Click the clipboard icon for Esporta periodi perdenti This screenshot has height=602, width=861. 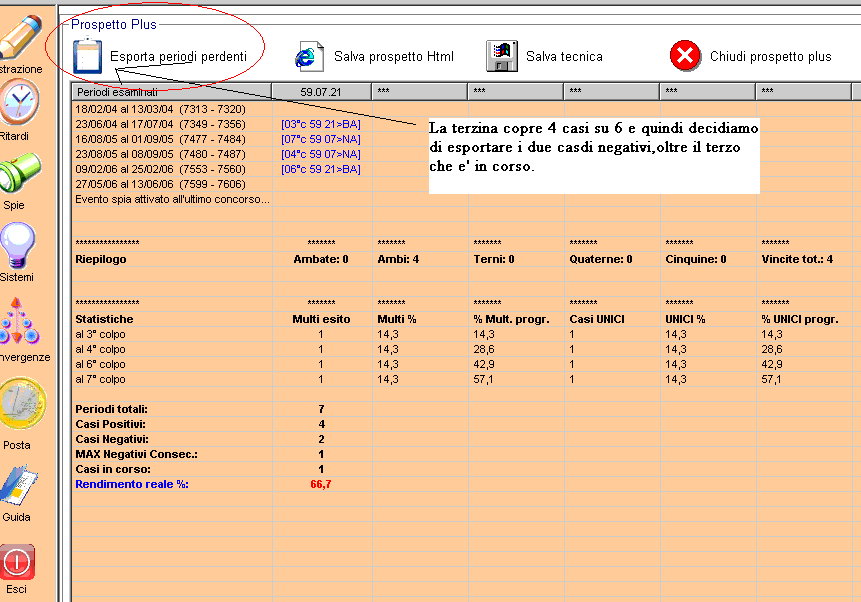87,55
